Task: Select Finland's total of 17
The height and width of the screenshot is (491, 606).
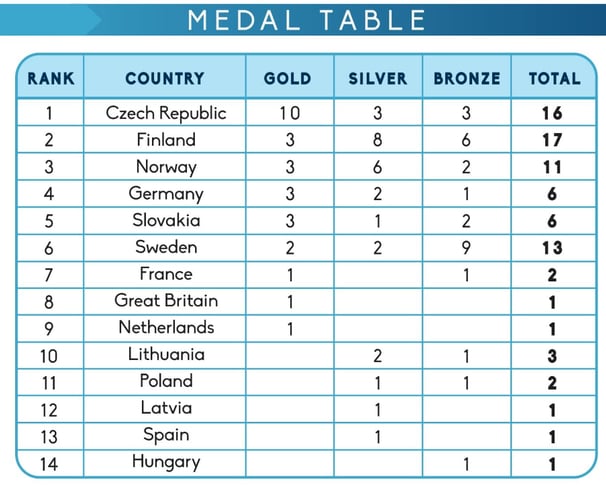Action: (552, 140)
